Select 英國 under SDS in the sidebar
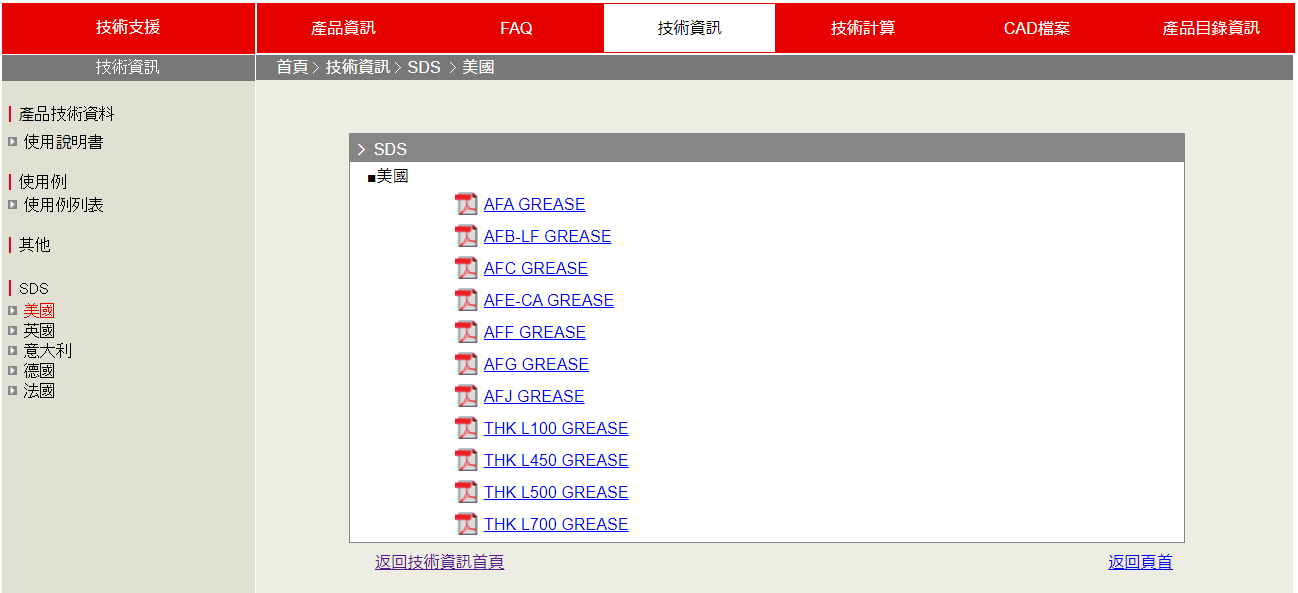This screenshot has height=593, width=1298. 39,331
